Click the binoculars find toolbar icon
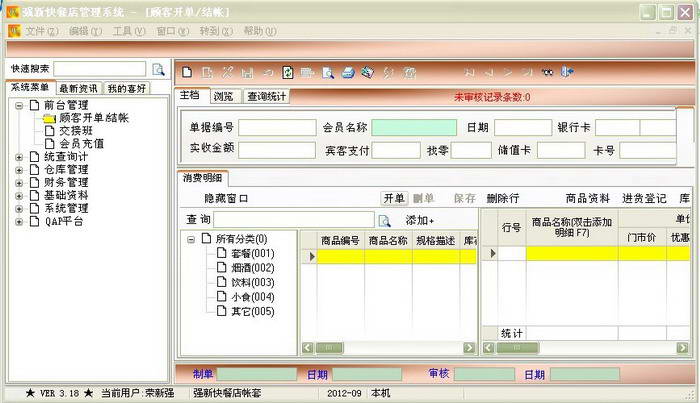Screen dimensions: 700x403 coord(547,72)
